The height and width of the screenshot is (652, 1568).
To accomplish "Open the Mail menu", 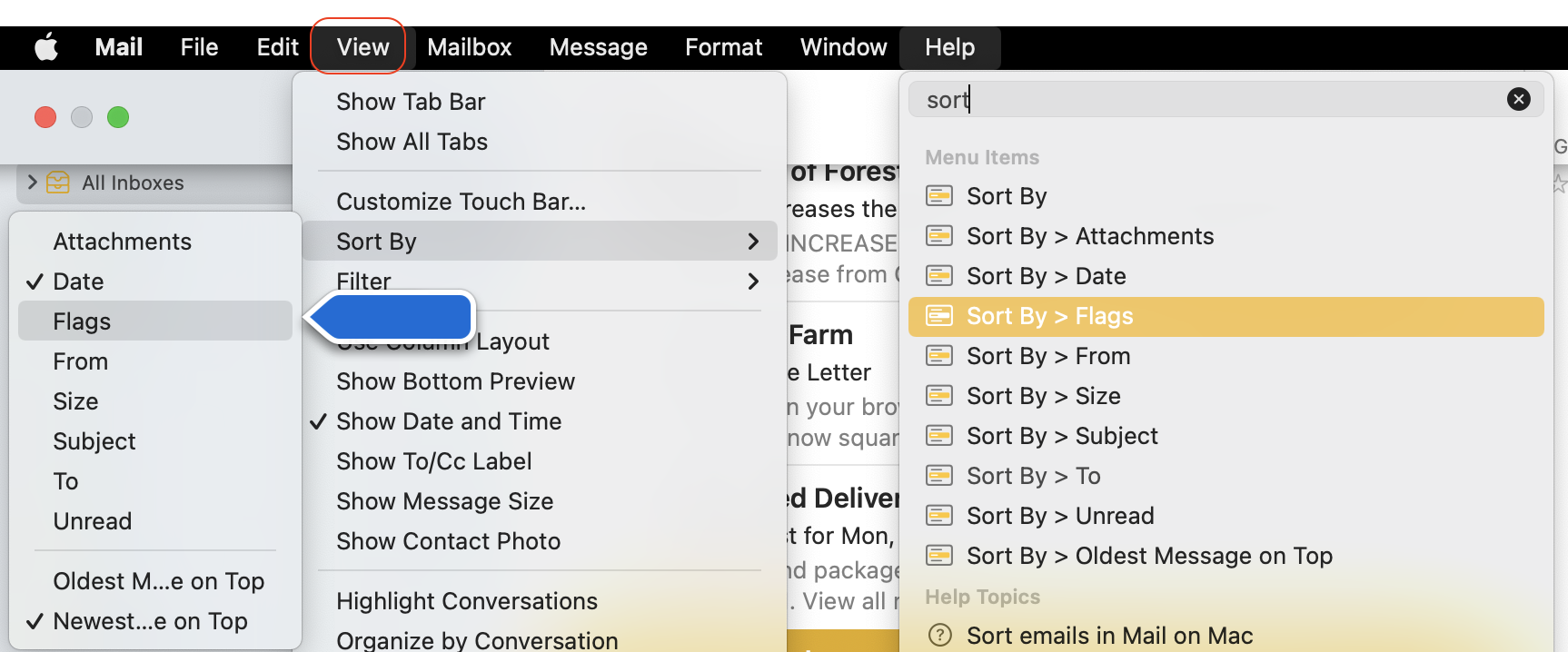I will pyautogui.click(x=119, y=47).
